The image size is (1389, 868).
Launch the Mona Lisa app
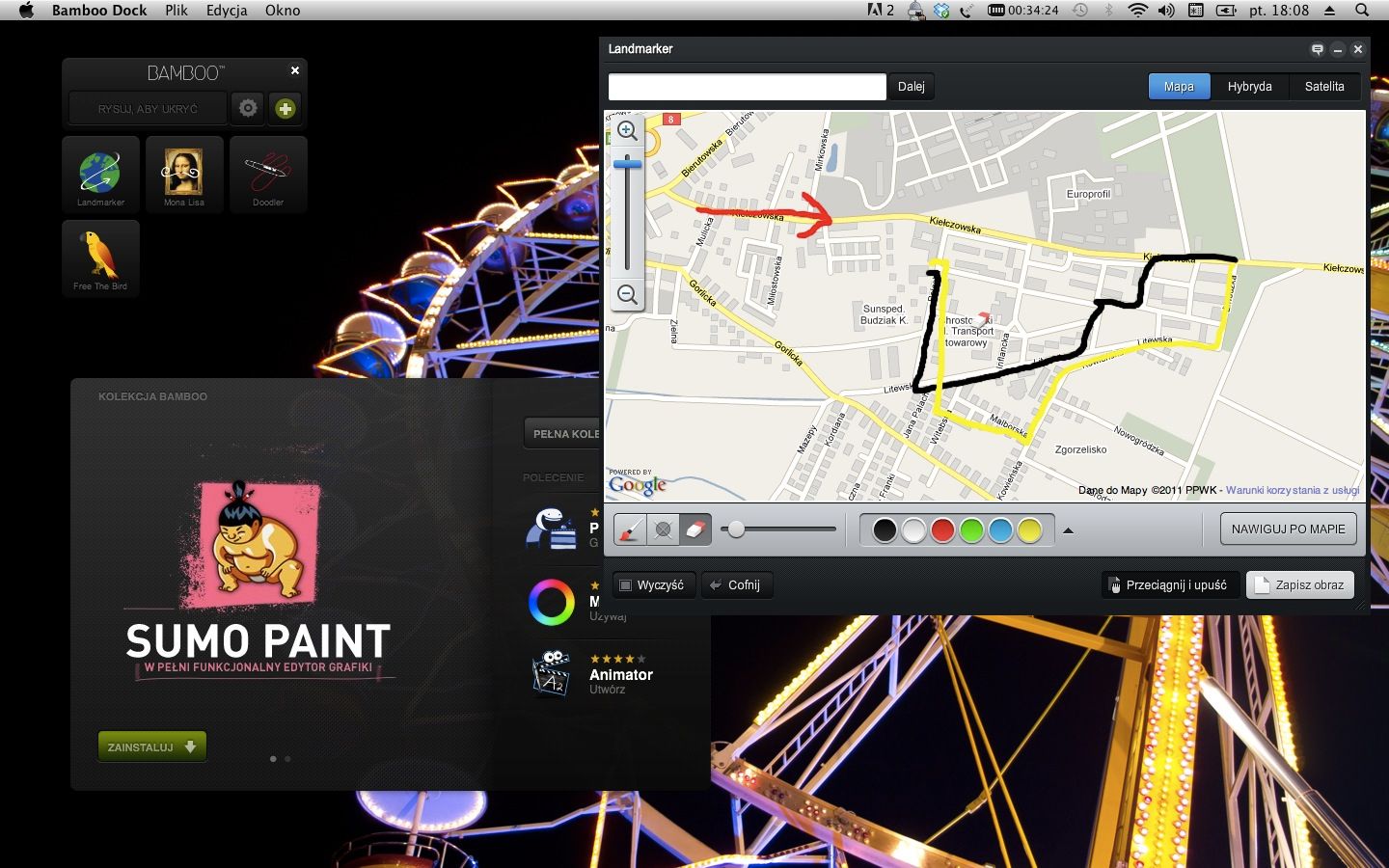183,174
